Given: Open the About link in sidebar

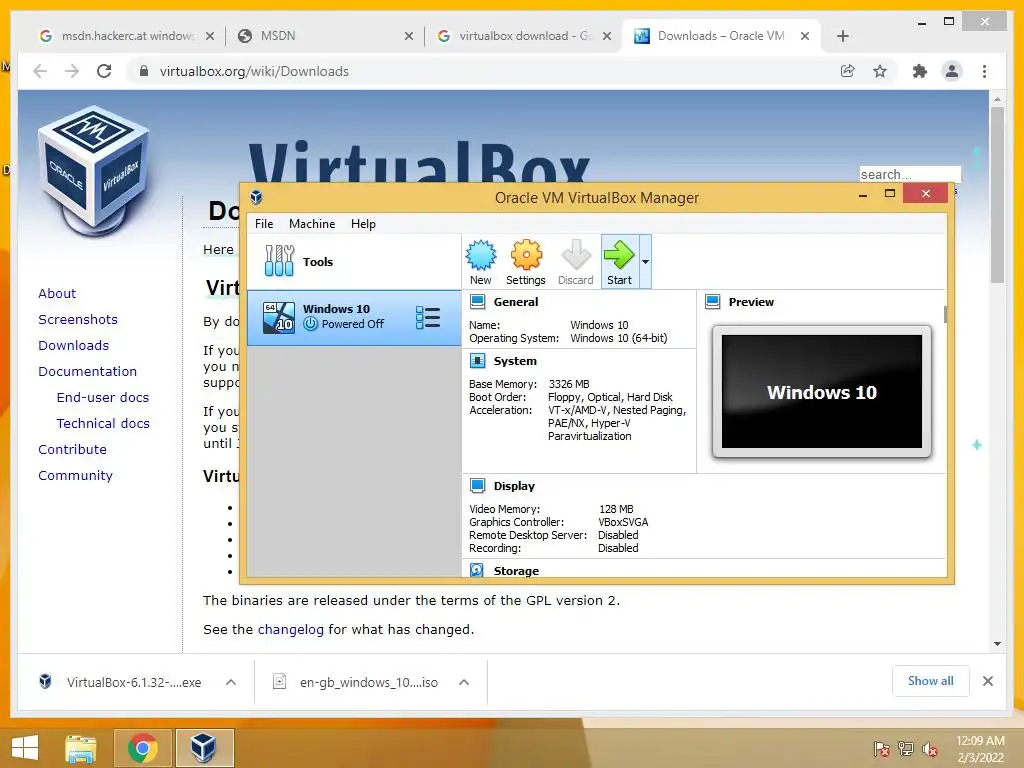Looking at the screenshot, I should tap(57, 293).
